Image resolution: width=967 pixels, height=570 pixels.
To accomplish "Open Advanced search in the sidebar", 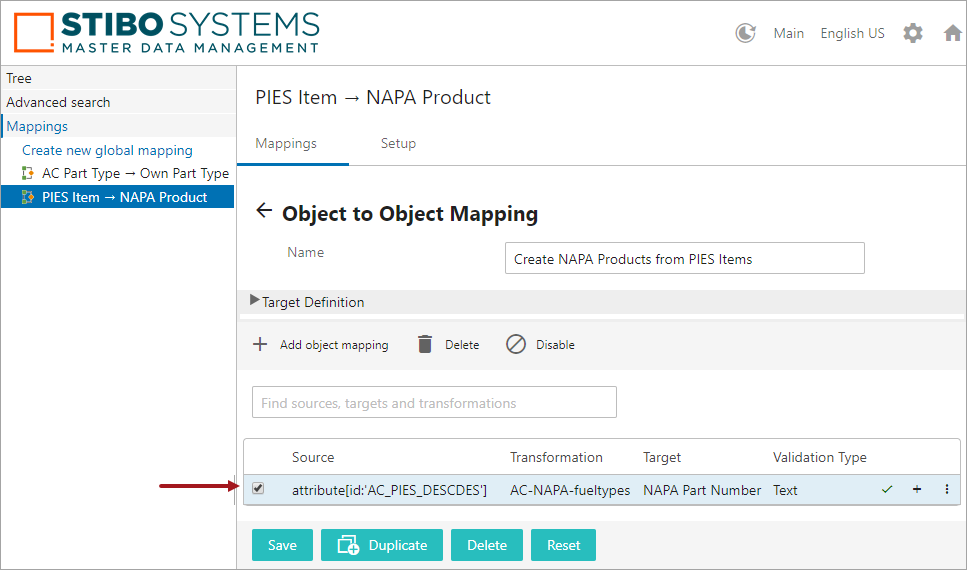I will pos(118,102).
